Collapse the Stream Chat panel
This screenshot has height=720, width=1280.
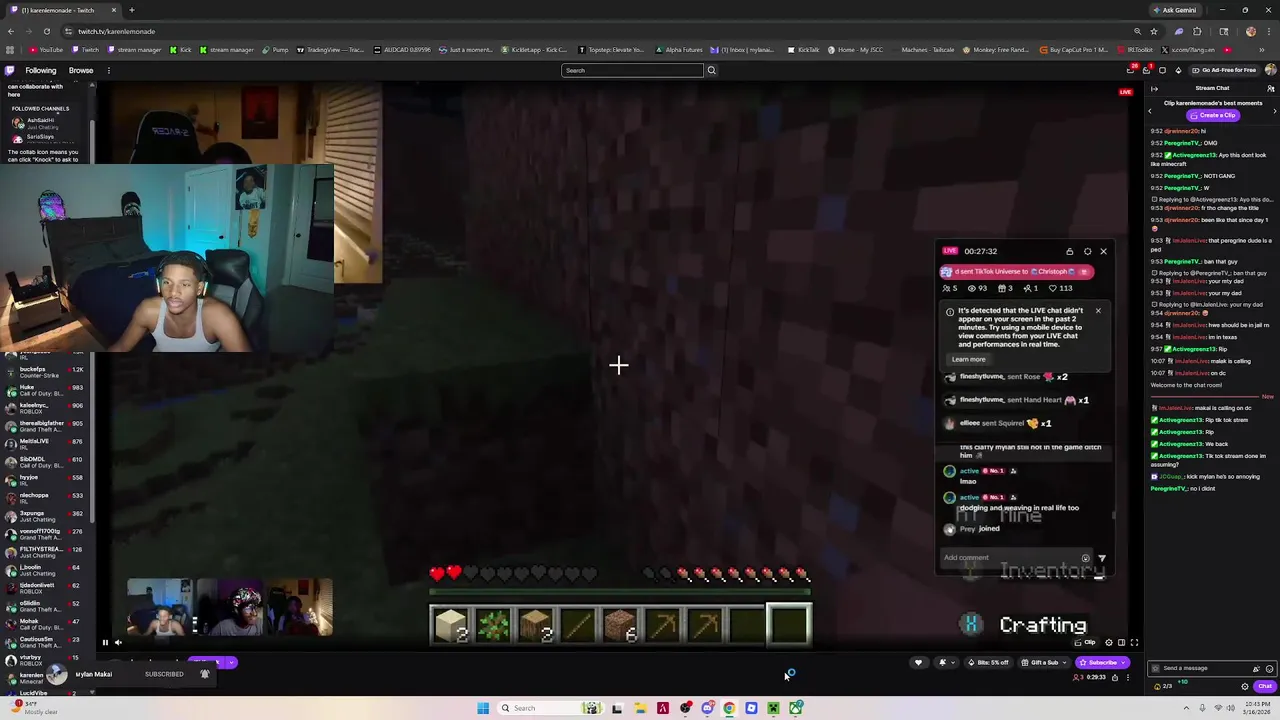coord(1154,88)
